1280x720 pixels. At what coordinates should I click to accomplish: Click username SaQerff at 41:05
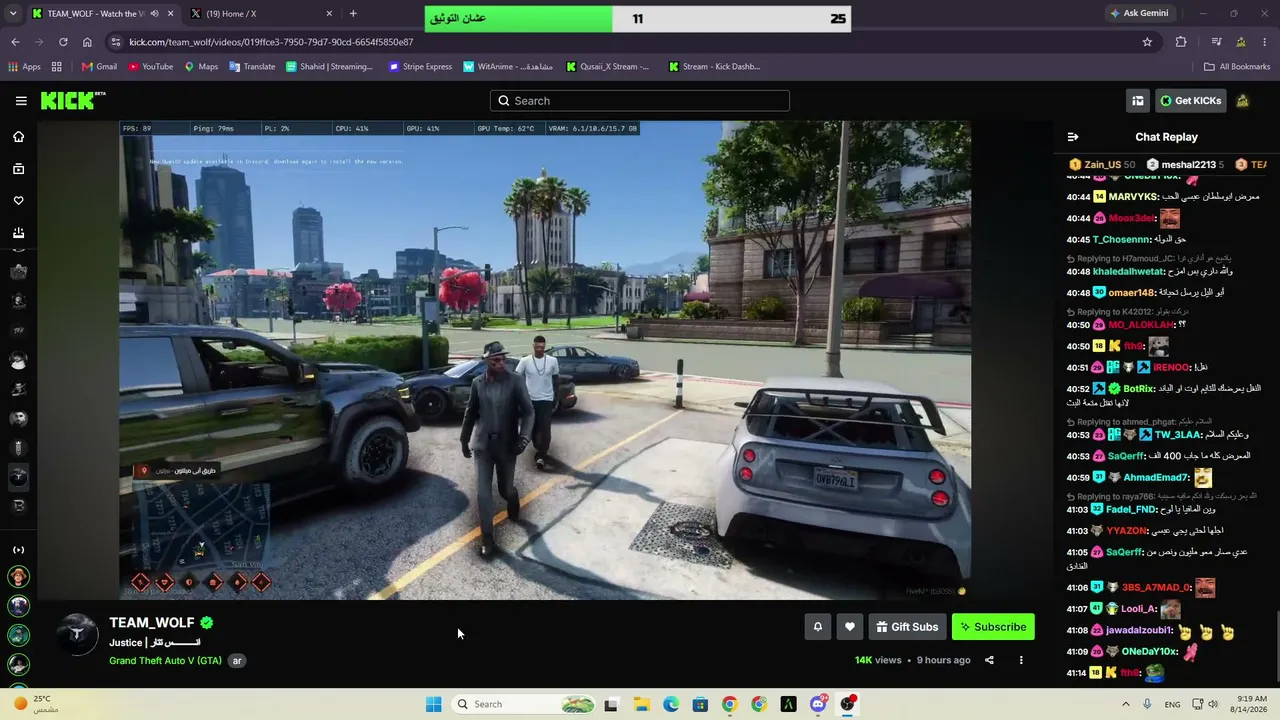[x=1124, y=552]
